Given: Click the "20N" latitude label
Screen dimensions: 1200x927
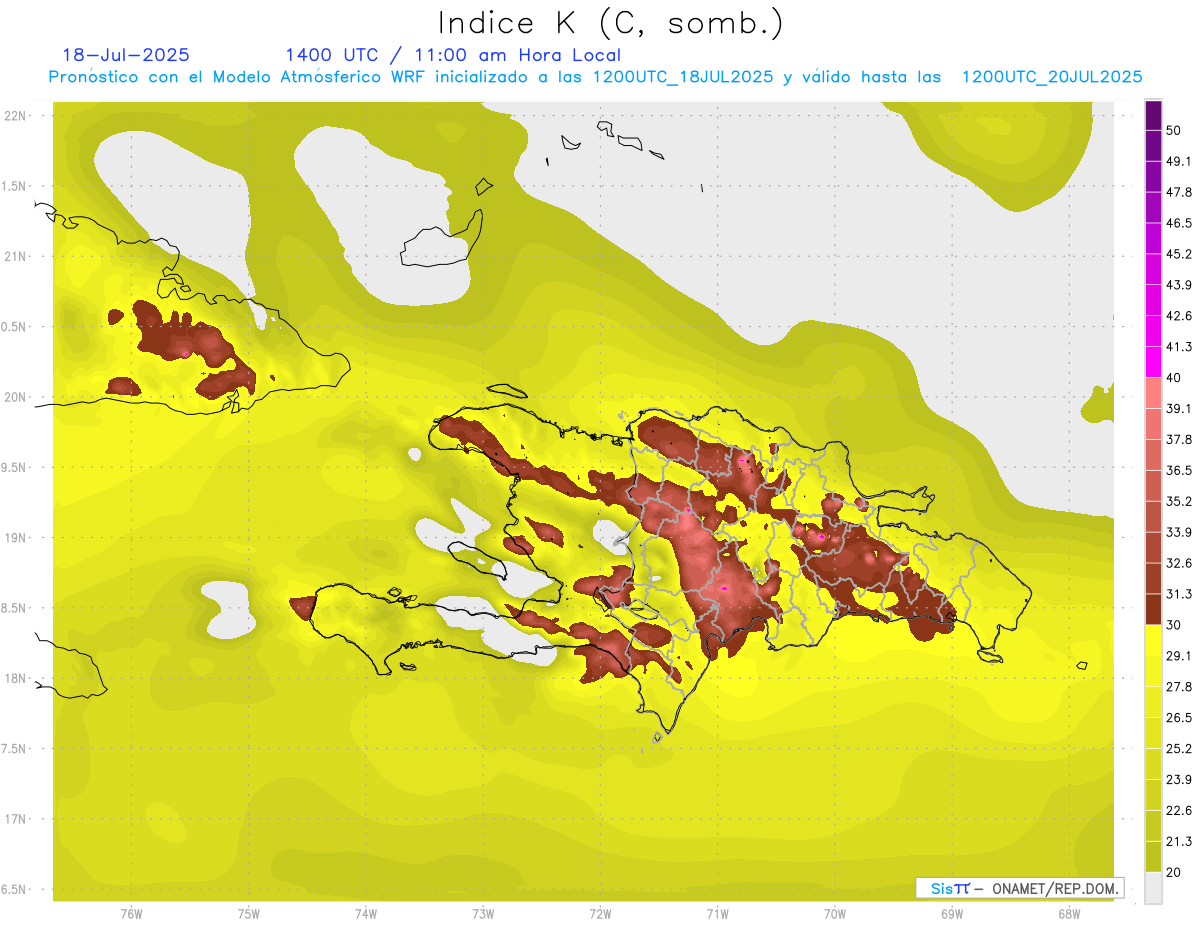Looking at the screenshot, I should pos(15,397).
